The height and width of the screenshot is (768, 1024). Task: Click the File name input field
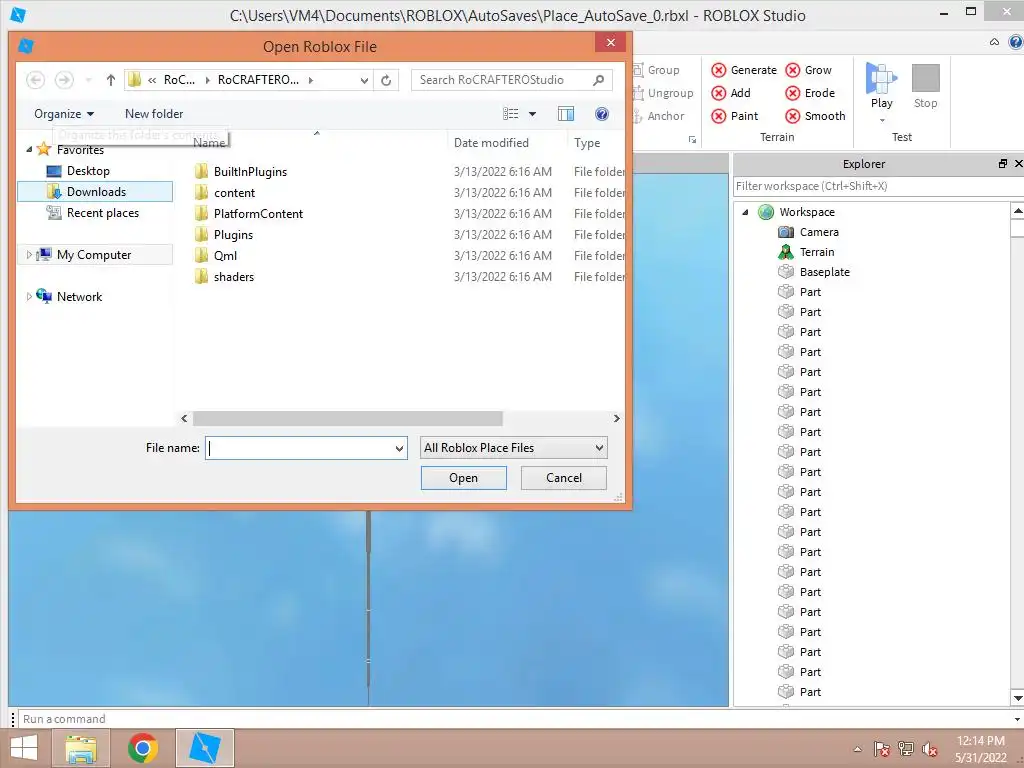[x=300, y=448]
